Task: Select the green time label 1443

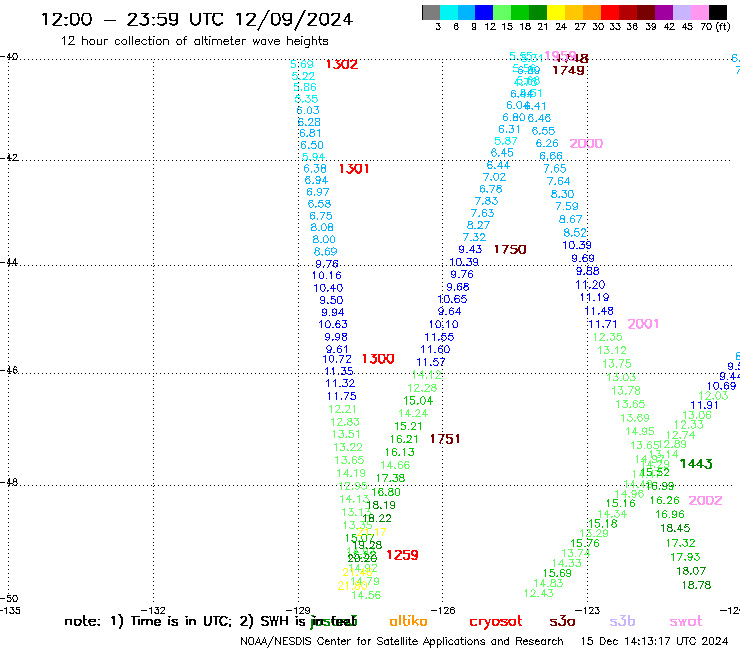Action: pos(696,464)
